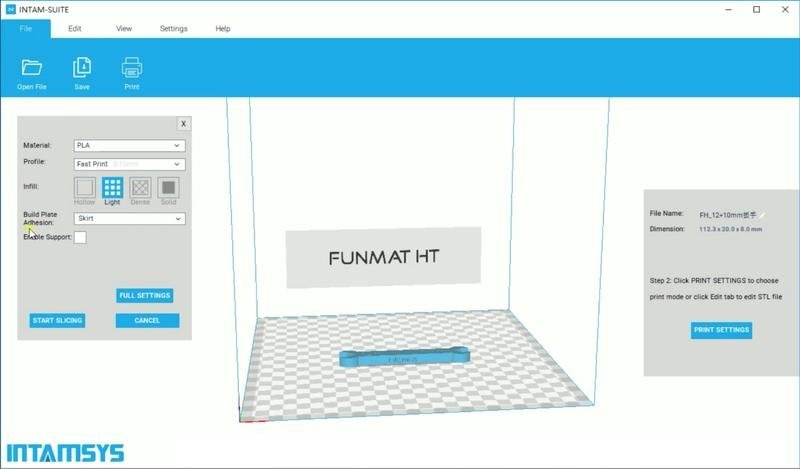Select the Hollow infill icon

(x=85, y=187)
